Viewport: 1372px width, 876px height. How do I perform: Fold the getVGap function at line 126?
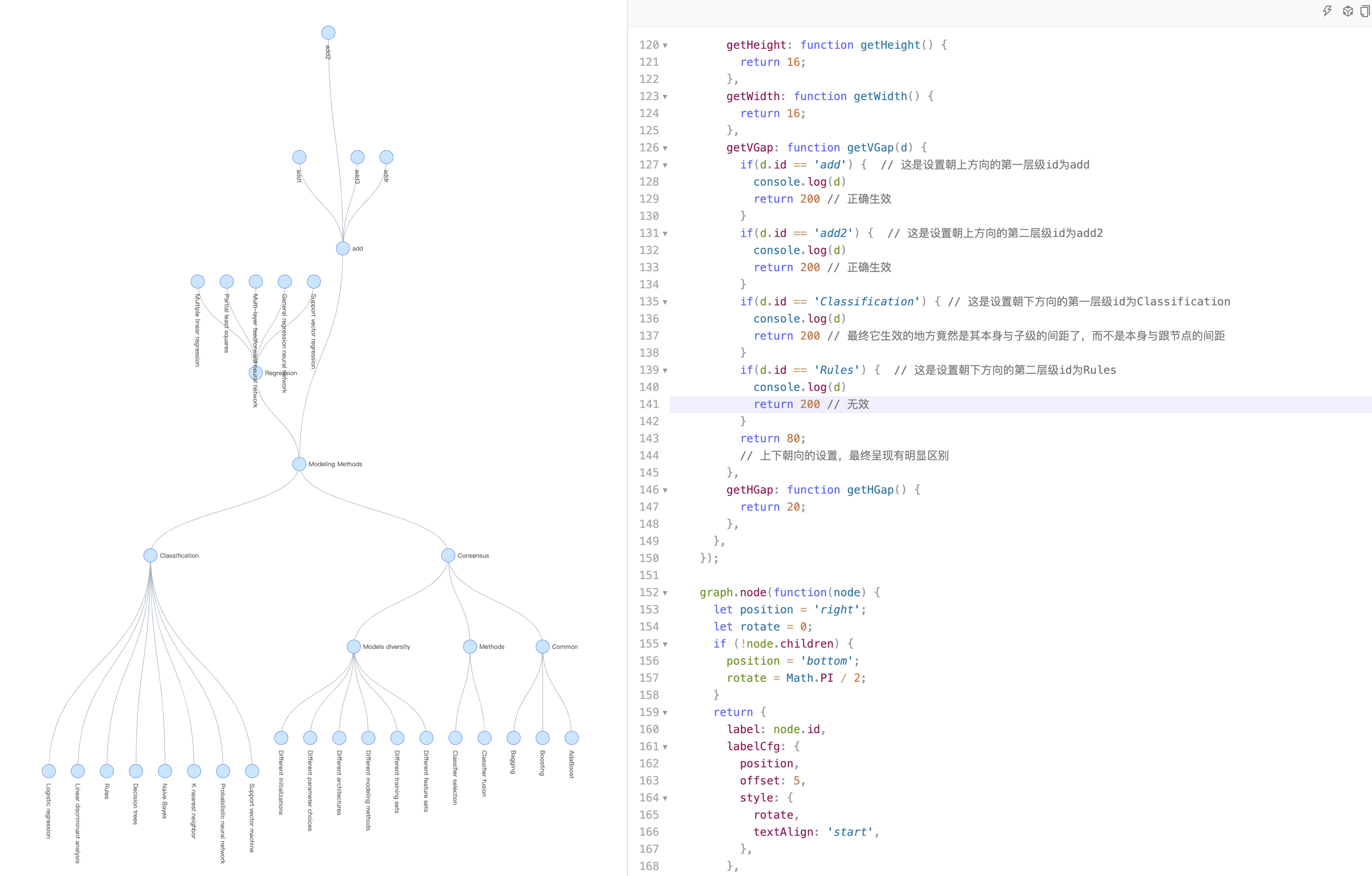coord(665,148)
